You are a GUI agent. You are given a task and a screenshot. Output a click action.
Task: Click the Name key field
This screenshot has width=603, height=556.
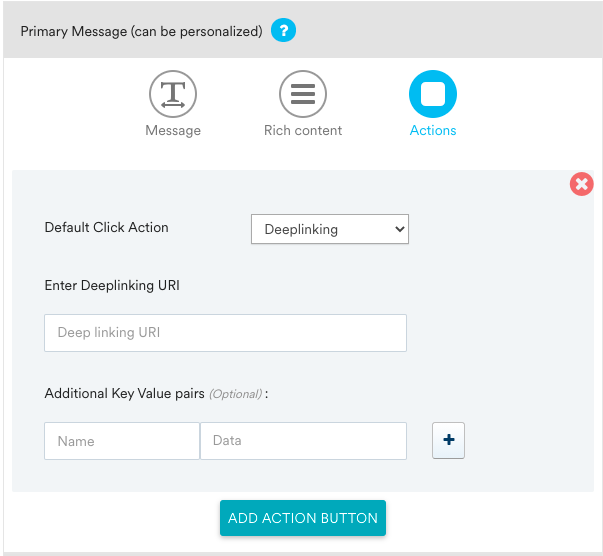tap(122, 441)
